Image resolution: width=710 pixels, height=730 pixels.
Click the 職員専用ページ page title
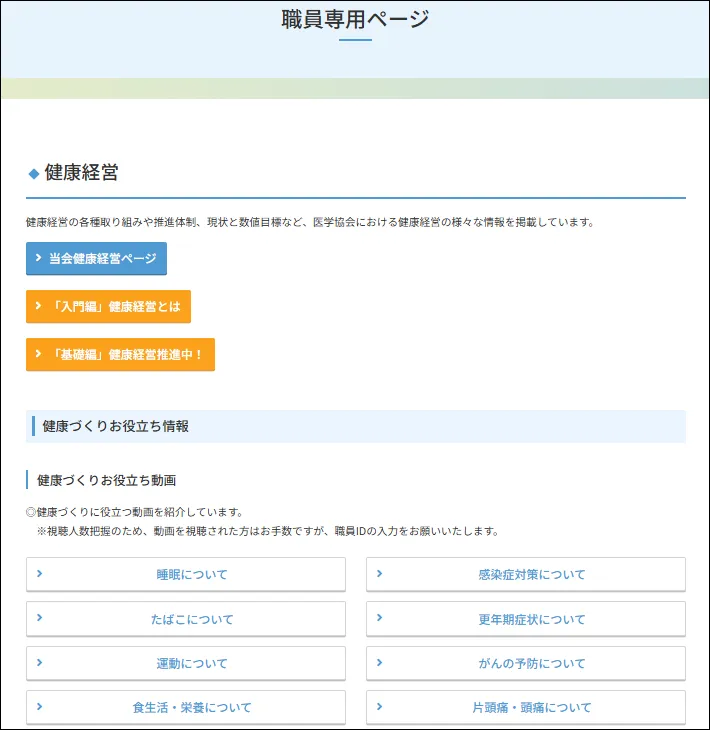click(355, 20)
